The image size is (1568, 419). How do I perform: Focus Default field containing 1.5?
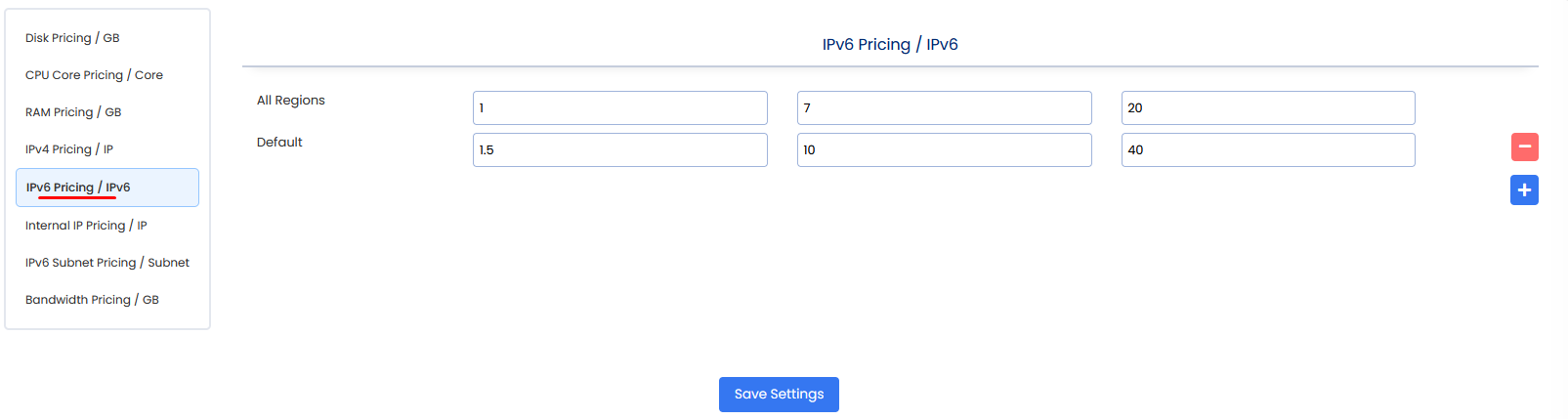[x=619, y=149]
